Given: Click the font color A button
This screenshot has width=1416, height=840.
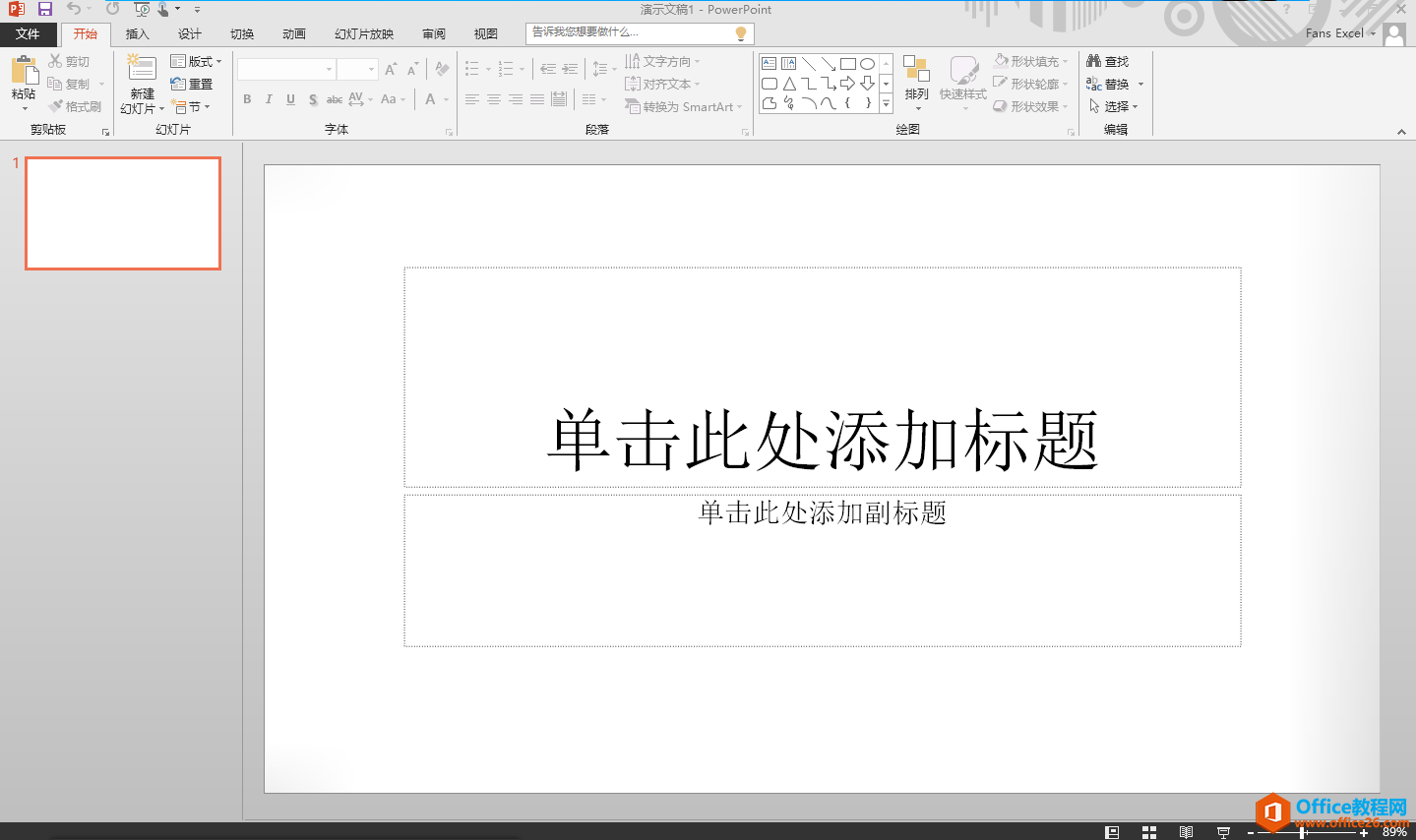Looking at the screenshot, I should point(430,99).
